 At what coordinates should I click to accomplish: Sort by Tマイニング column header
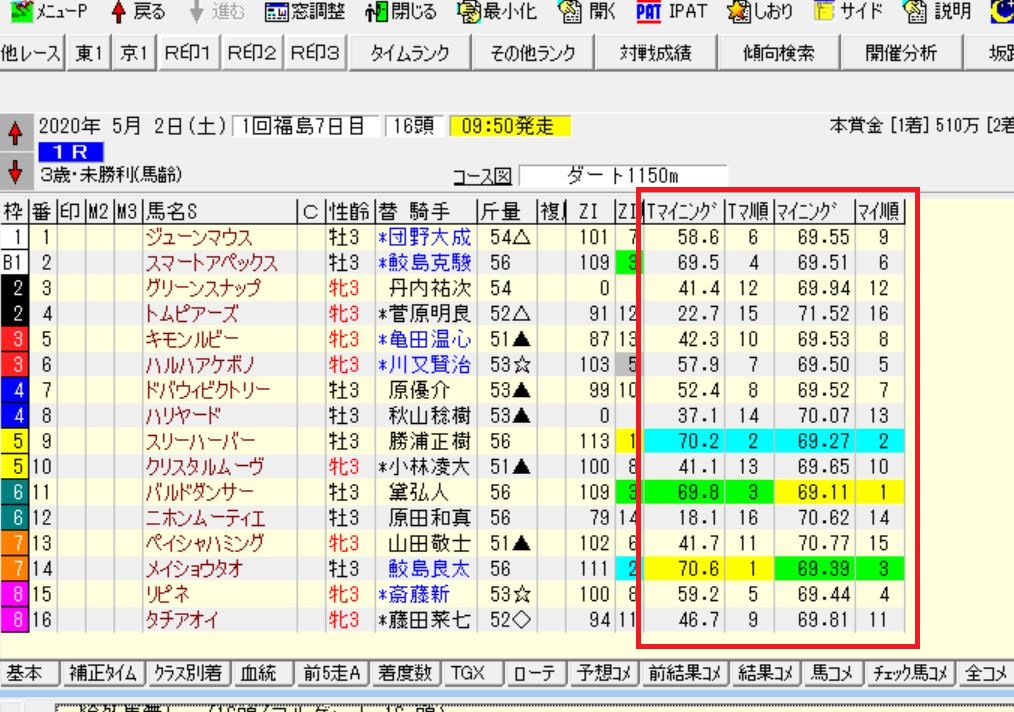pos(683,211)
